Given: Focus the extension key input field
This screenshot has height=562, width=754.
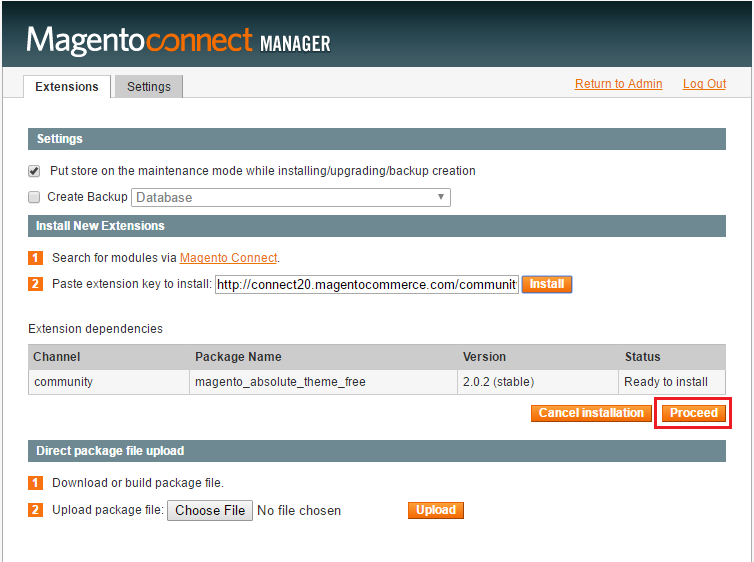Looking at the screenshot, I should coord(367,285).
